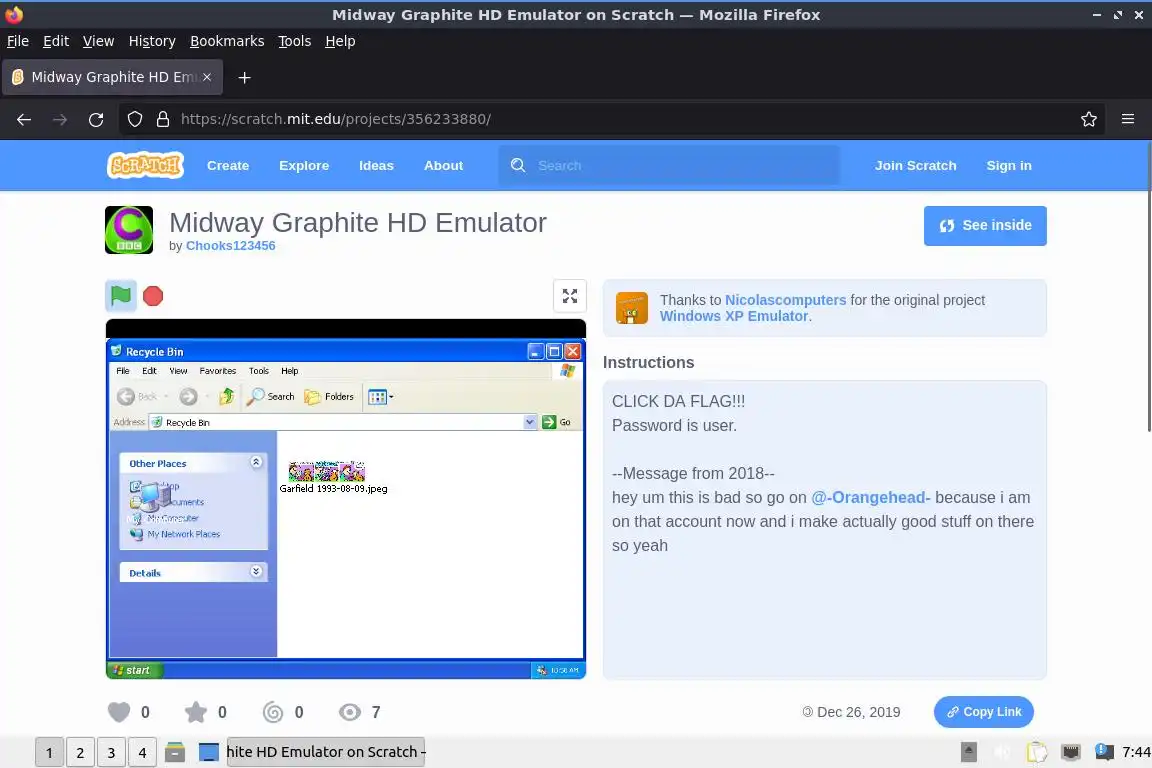Click the Nicolascomputers remix avatar thumbnail
The width and height of the screenshot is (1152, 768).
coord(632,308)
